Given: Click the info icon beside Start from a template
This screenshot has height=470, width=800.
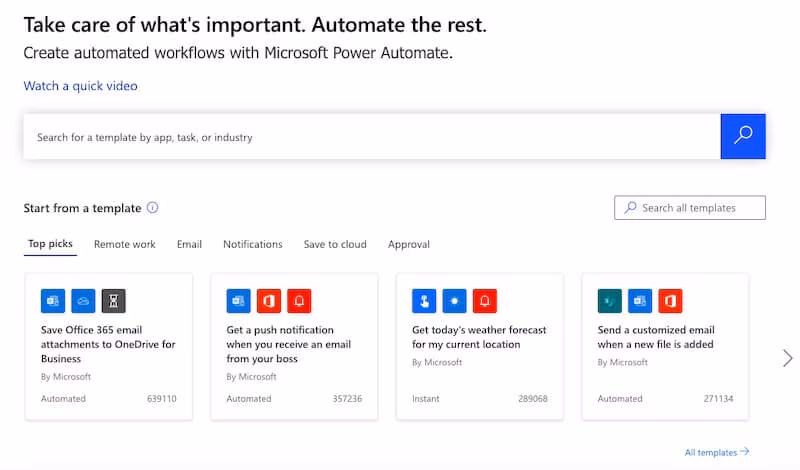Looking at the screenshot, I should (x=153, y=208).
